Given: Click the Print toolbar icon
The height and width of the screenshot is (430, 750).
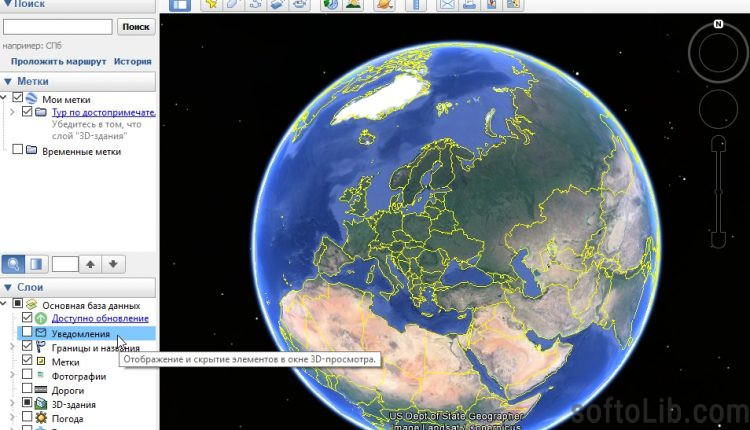Looking at the screenshot, I should tap(469, 5).
